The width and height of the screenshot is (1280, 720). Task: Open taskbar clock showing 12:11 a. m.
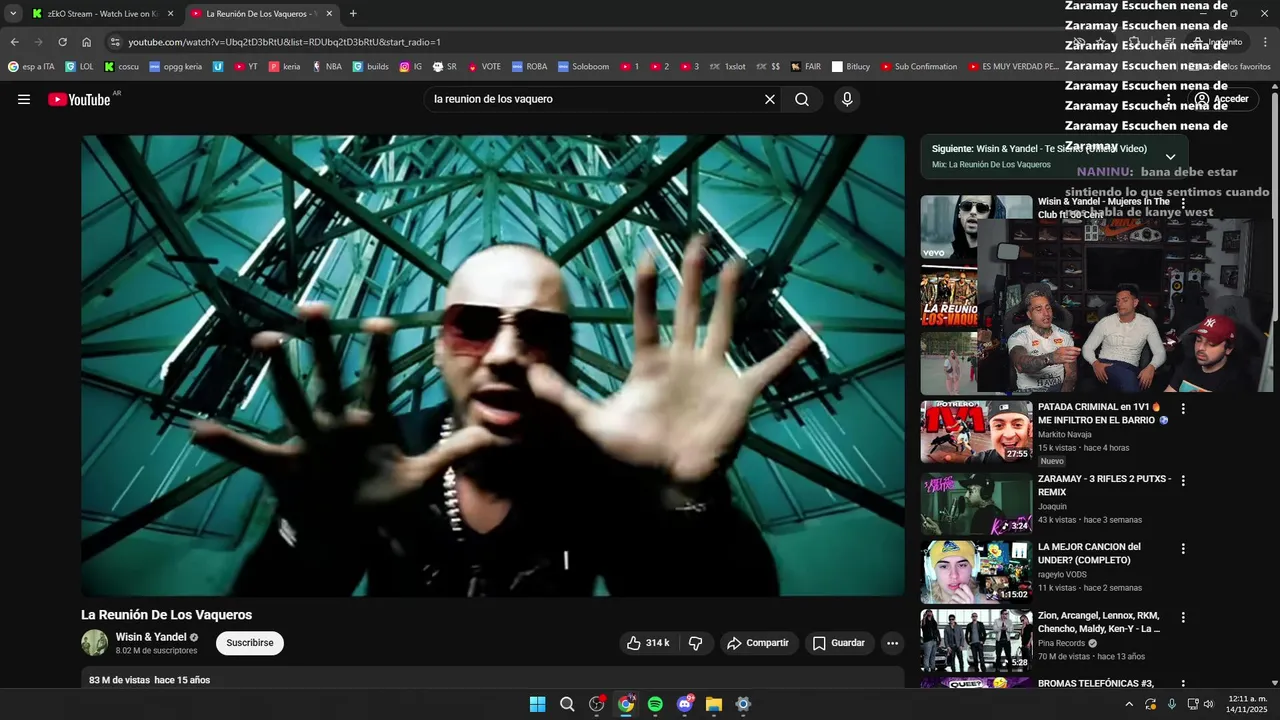coord(1247,704)
